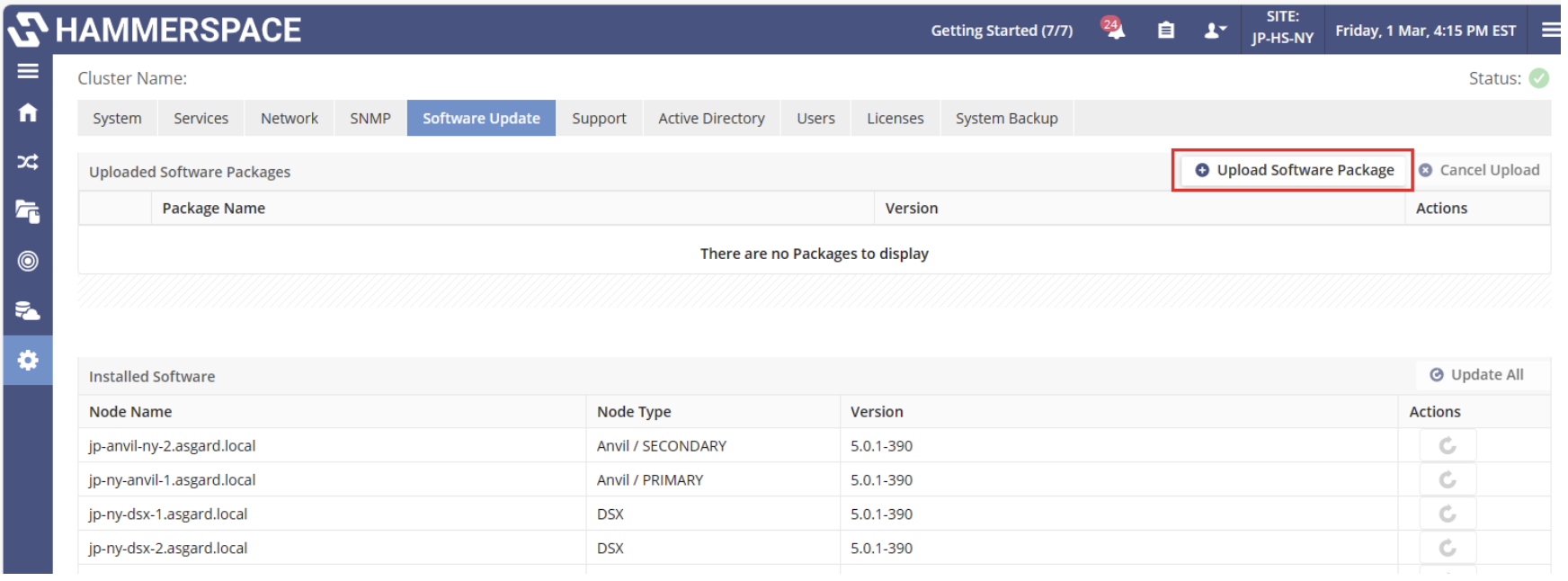Click version 5.0.1-390 of jp-anvil-ny-2
Image resolution: width=1568 pixels, height=581 pixels.
pos(881,446)
